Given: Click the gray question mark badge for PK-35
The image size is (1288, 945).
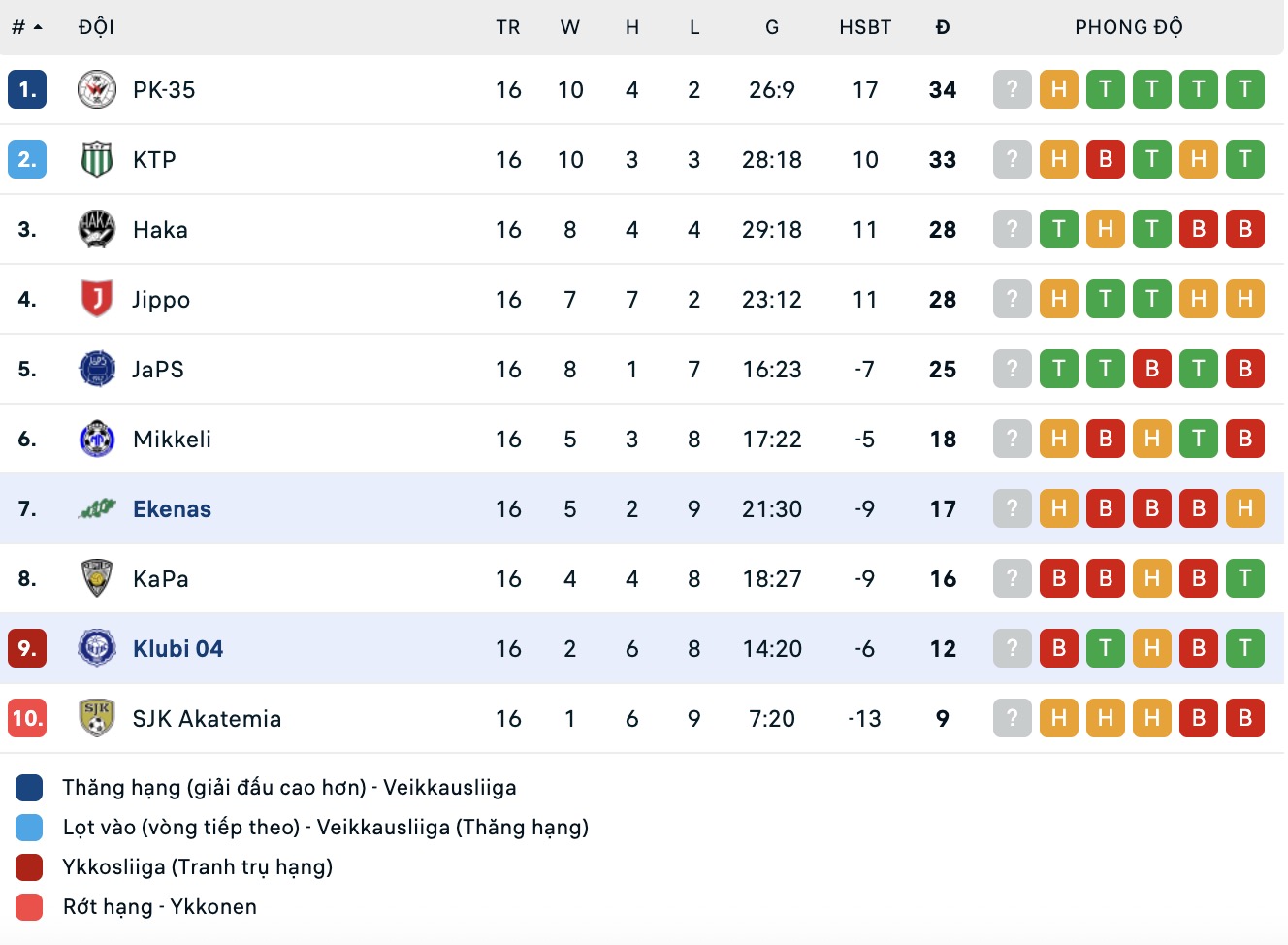Looking at the screenshot, I should [x=1013, y=90].
